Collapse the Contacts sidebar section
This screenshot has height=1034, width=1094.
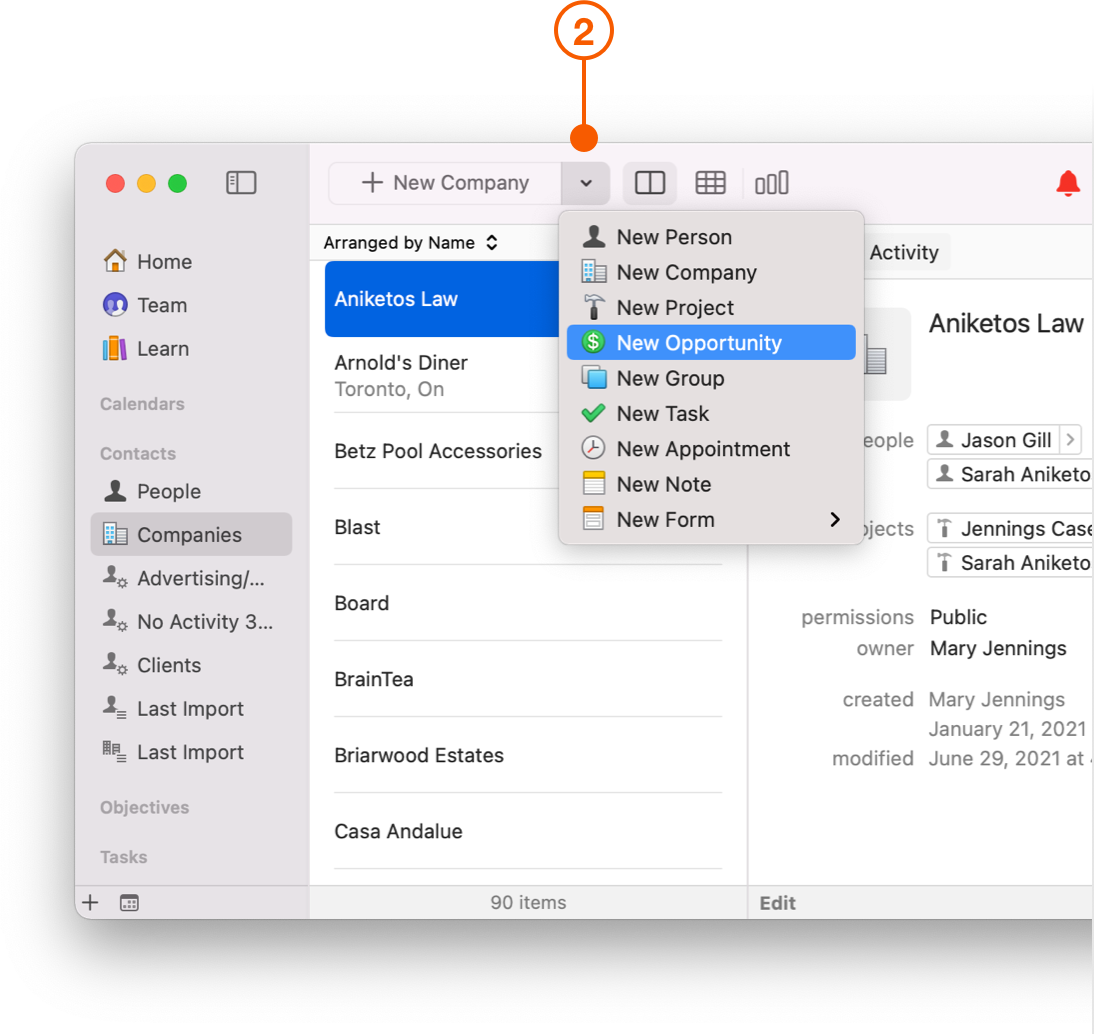(138, 454)
